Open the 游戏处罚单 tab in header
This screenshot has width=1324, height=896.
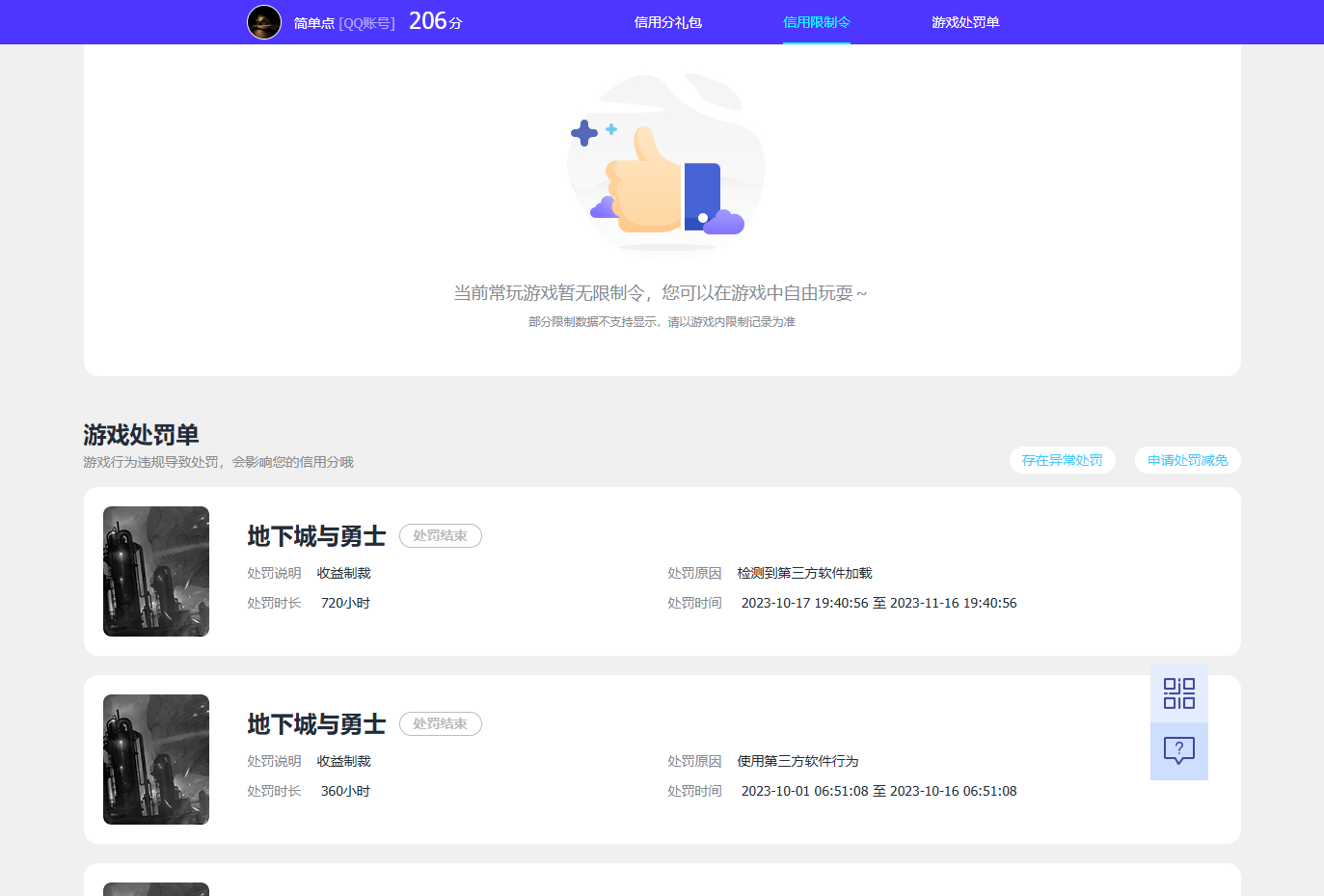click(x=964, y=22)
